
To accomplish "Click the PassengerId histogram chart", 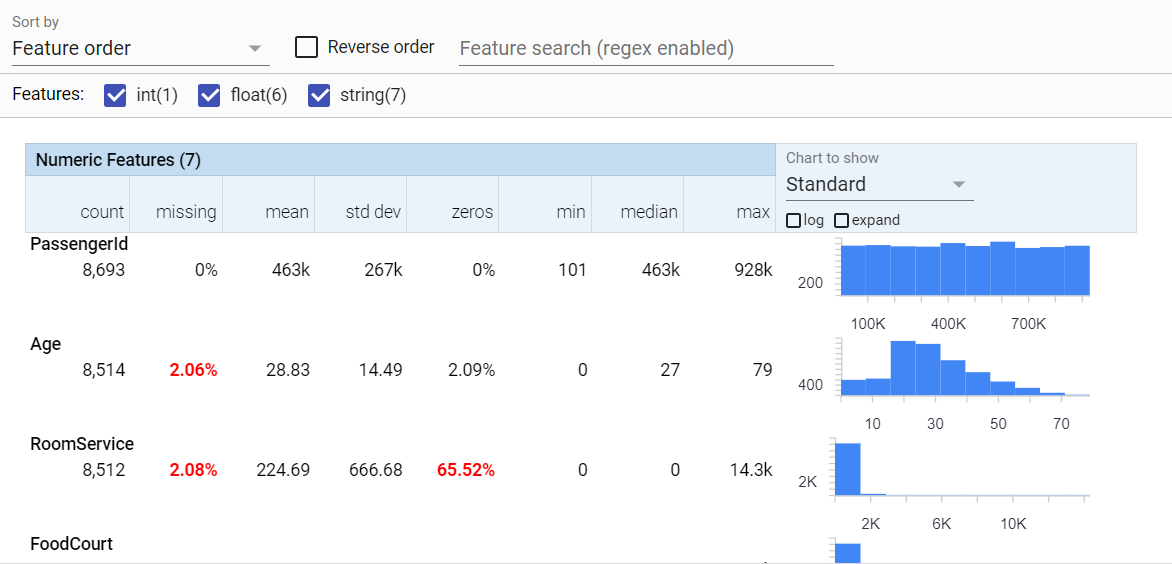I will 965,270.
